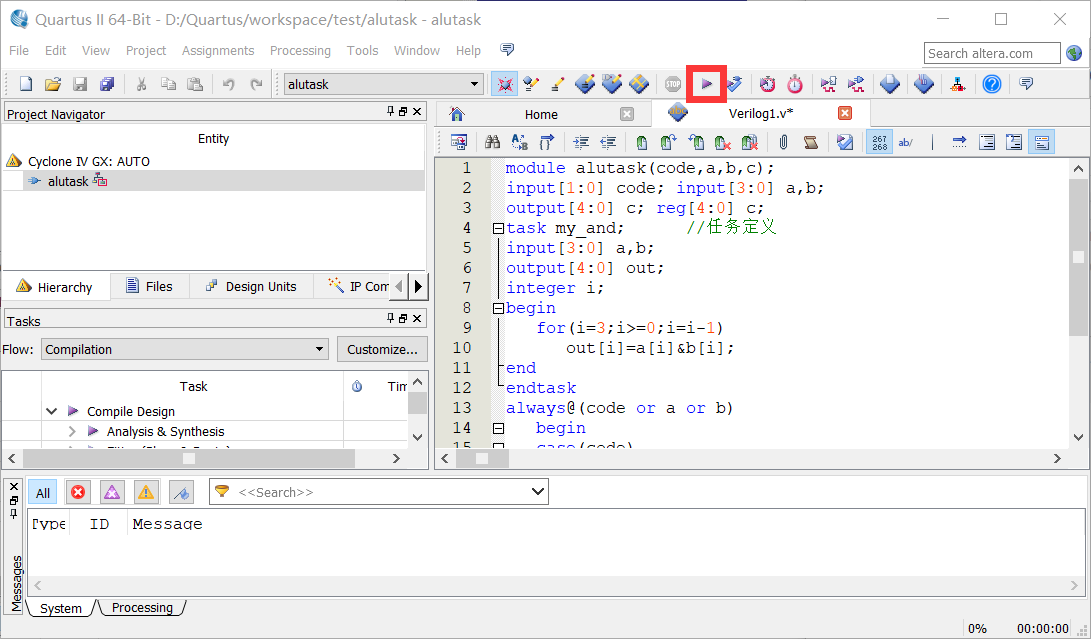The height and width of the screenshot is (639, 1091).
Task: Click the Save All icon
Action: pos(106,84)
